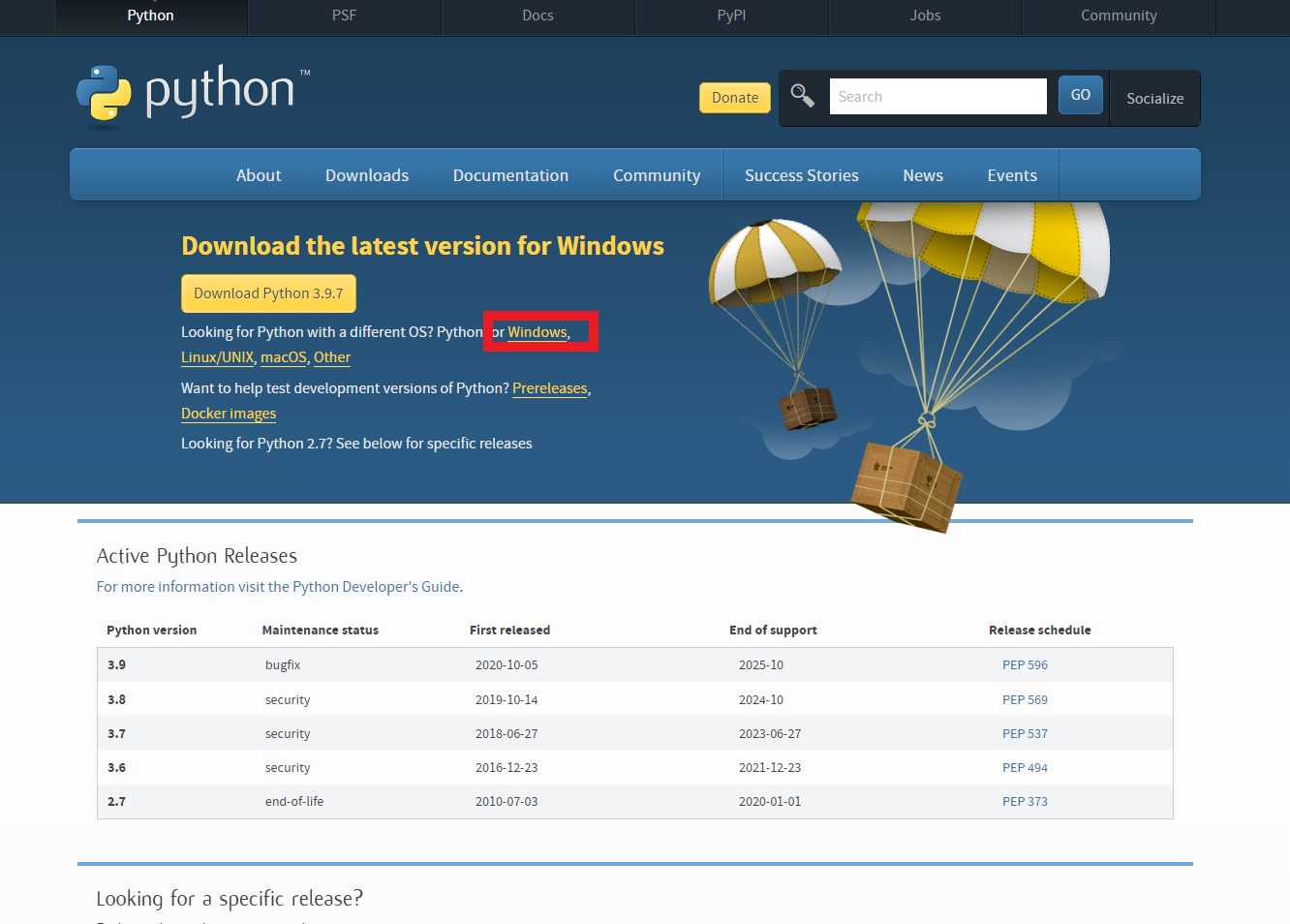Click the magnifying glass search icon
Screen dimensions: 1290x924
[x=803, y=95]
